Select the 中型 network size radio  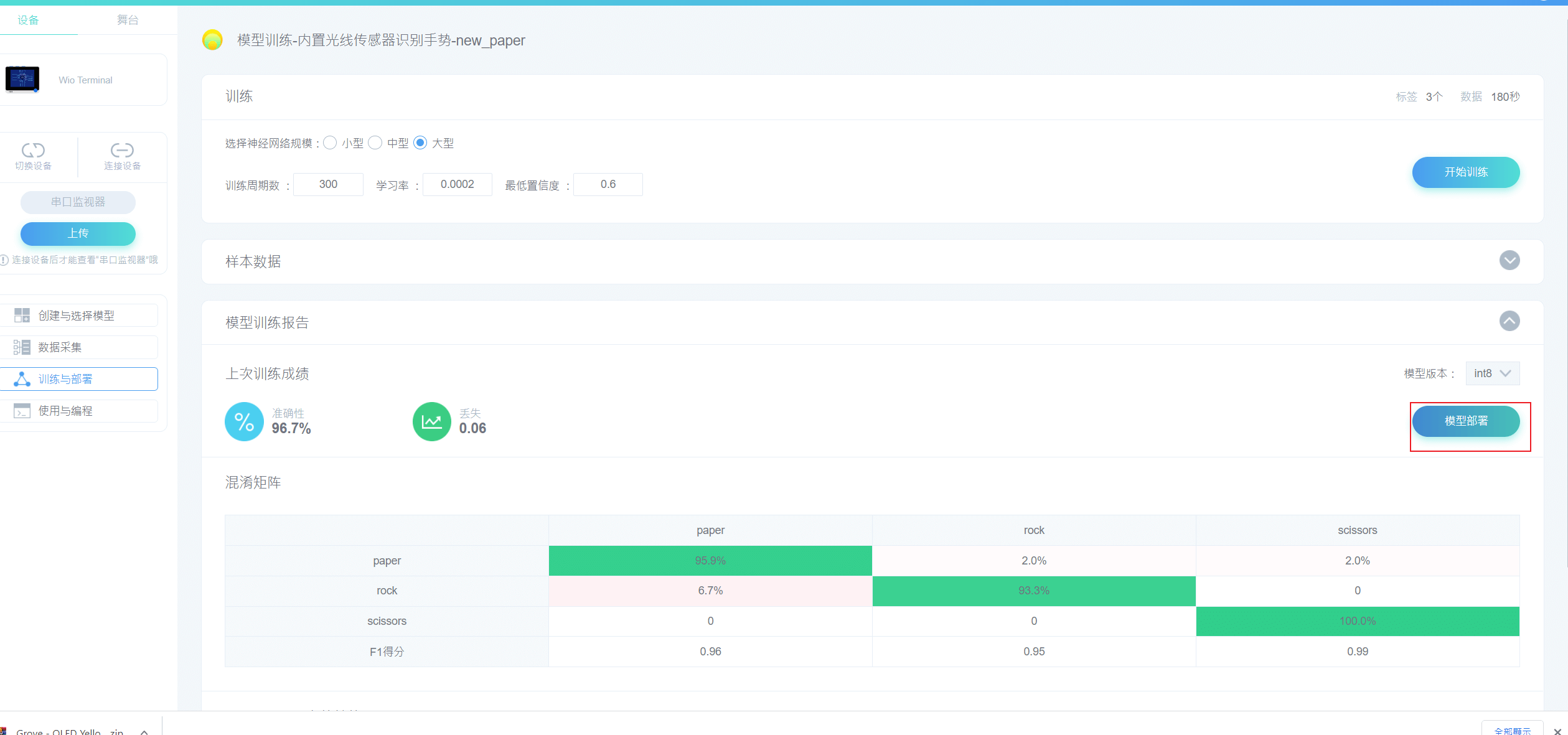point(375,143)
